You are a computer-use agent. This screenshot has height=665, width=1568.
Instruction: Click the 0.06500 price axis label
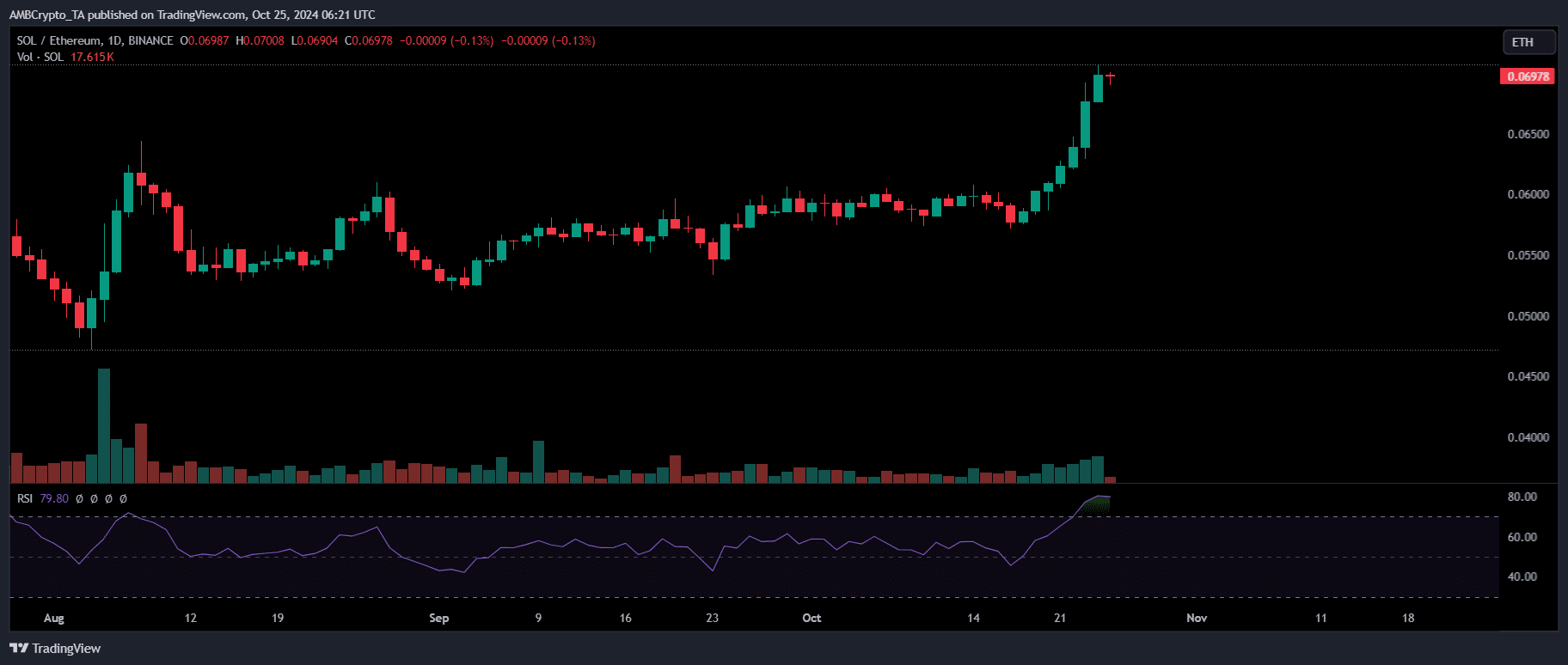1528,134
